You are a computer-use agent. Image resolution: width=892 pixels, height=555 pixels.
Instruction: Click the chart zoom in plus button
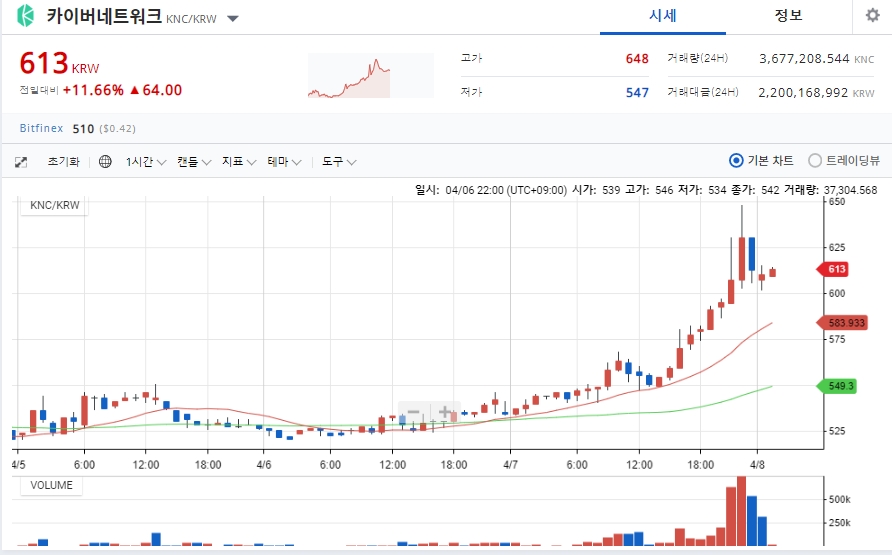[x=444, y=411]
